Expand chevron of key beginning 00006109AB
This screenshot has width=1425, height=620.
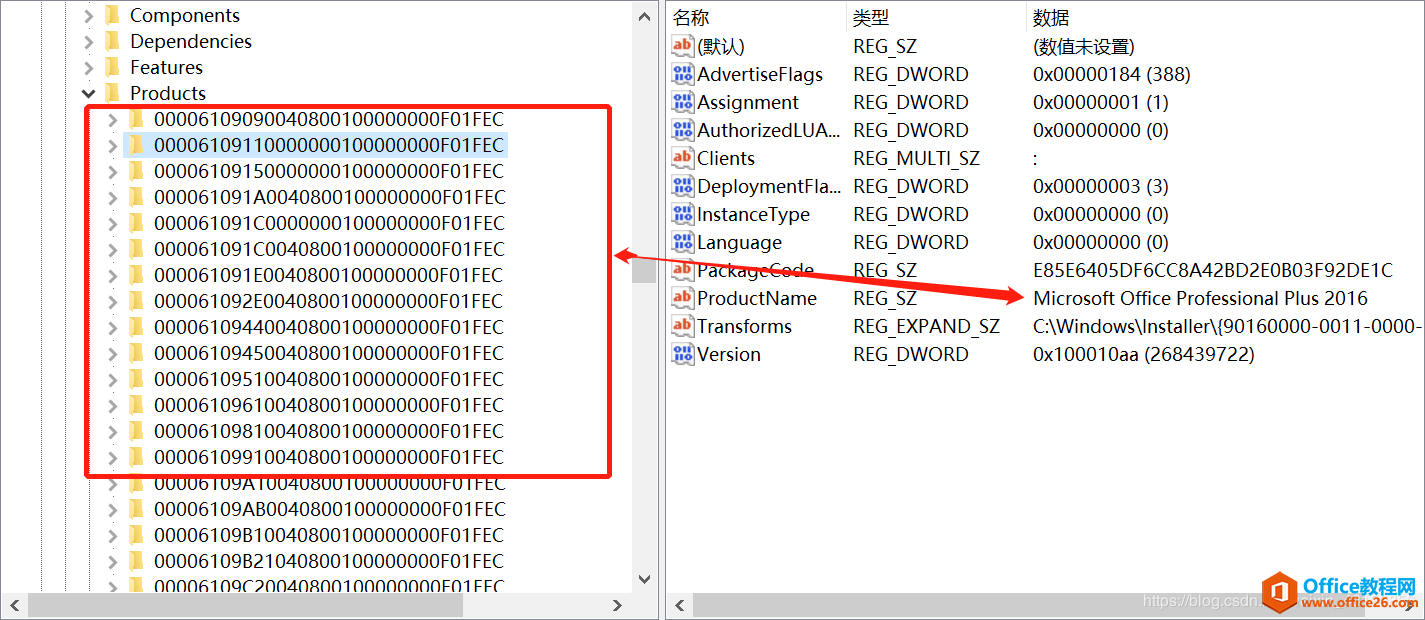click(112, 509)
